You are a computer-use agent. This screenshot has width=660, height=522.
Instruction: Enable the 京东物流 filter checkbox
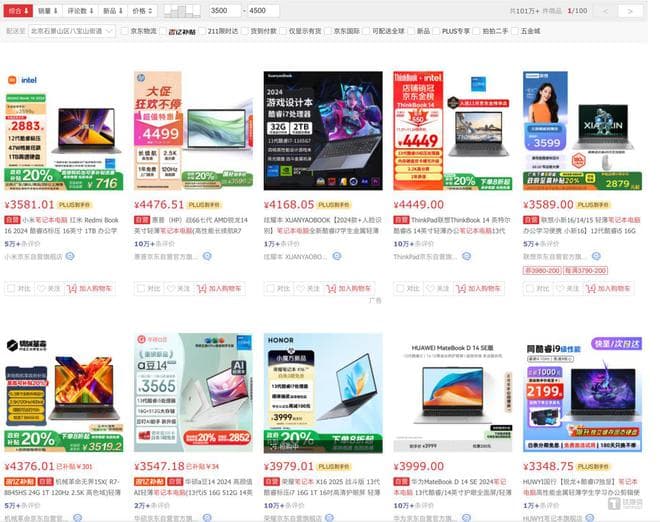125,31
